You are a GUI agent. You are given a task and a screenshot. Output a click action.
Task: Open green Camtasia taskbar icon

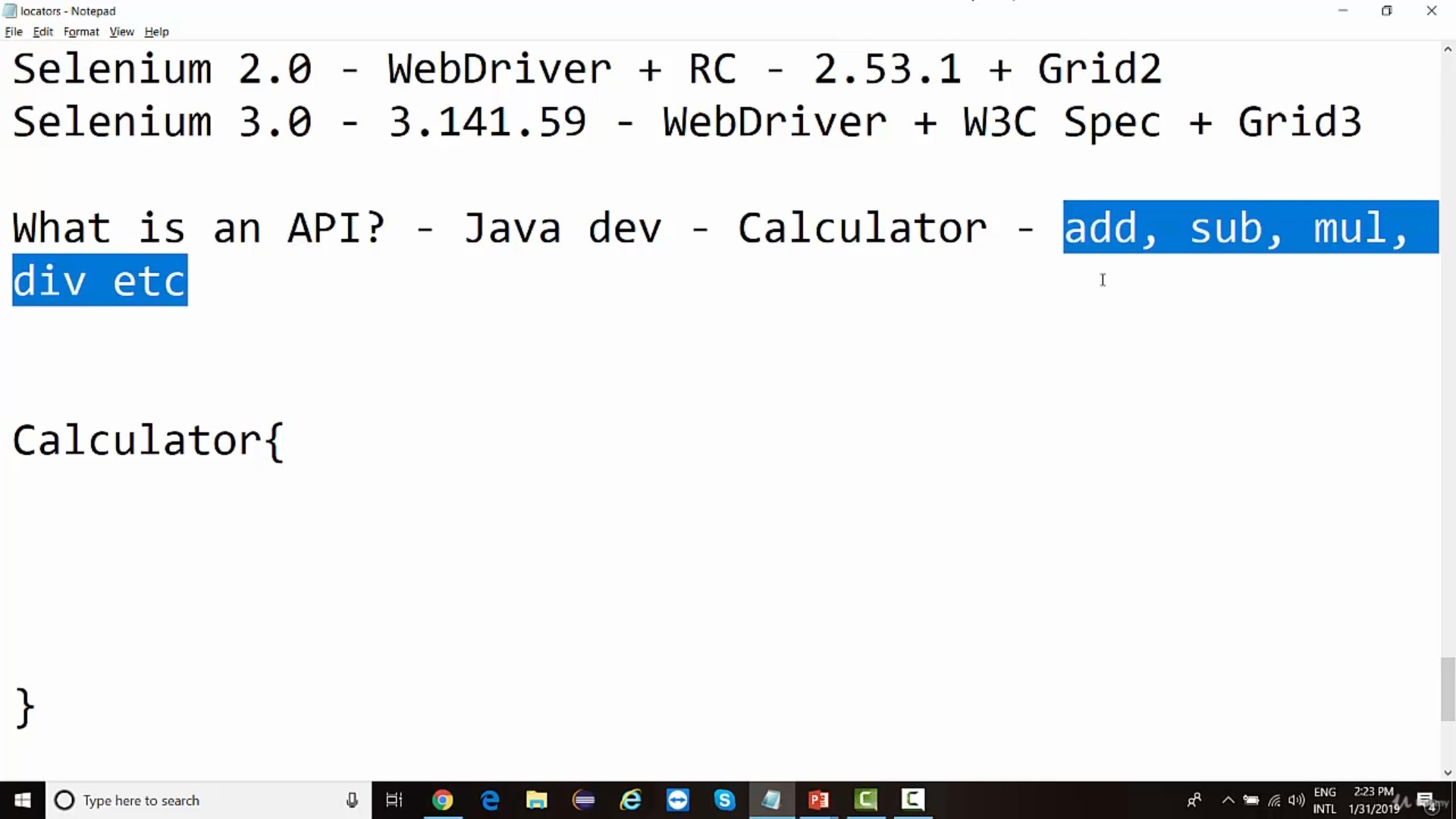coord(866,800)
